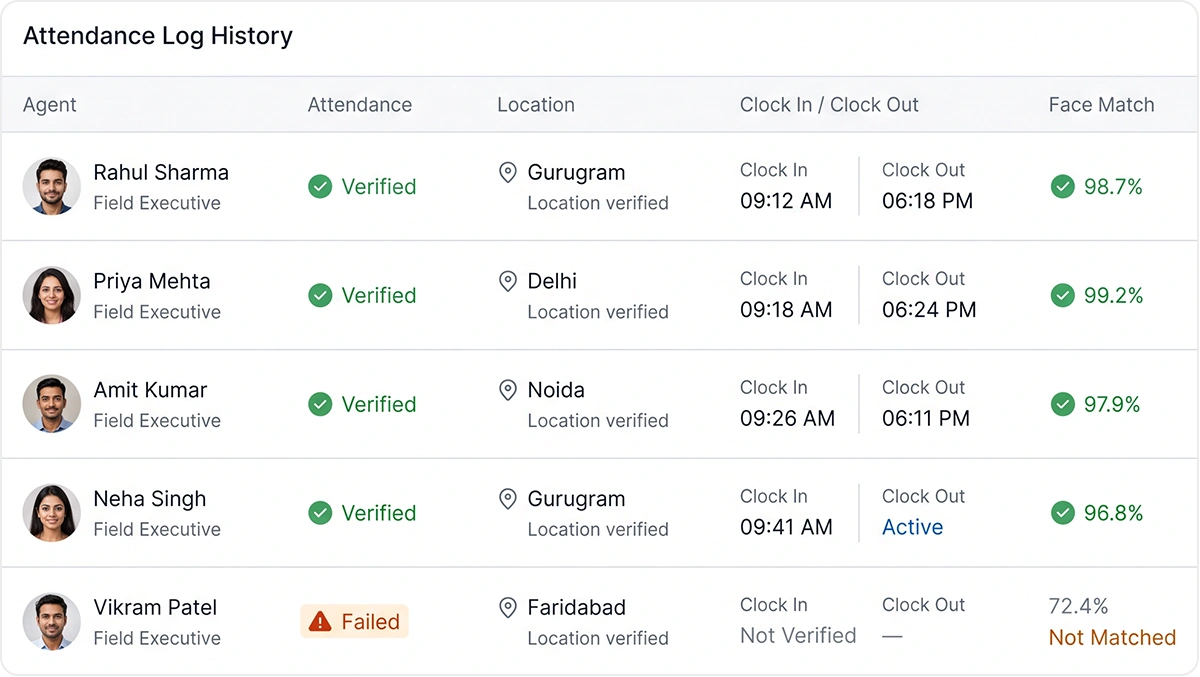1200x677 pixels.
Task: Click the Attendance column header
Action: click(360, 105)
